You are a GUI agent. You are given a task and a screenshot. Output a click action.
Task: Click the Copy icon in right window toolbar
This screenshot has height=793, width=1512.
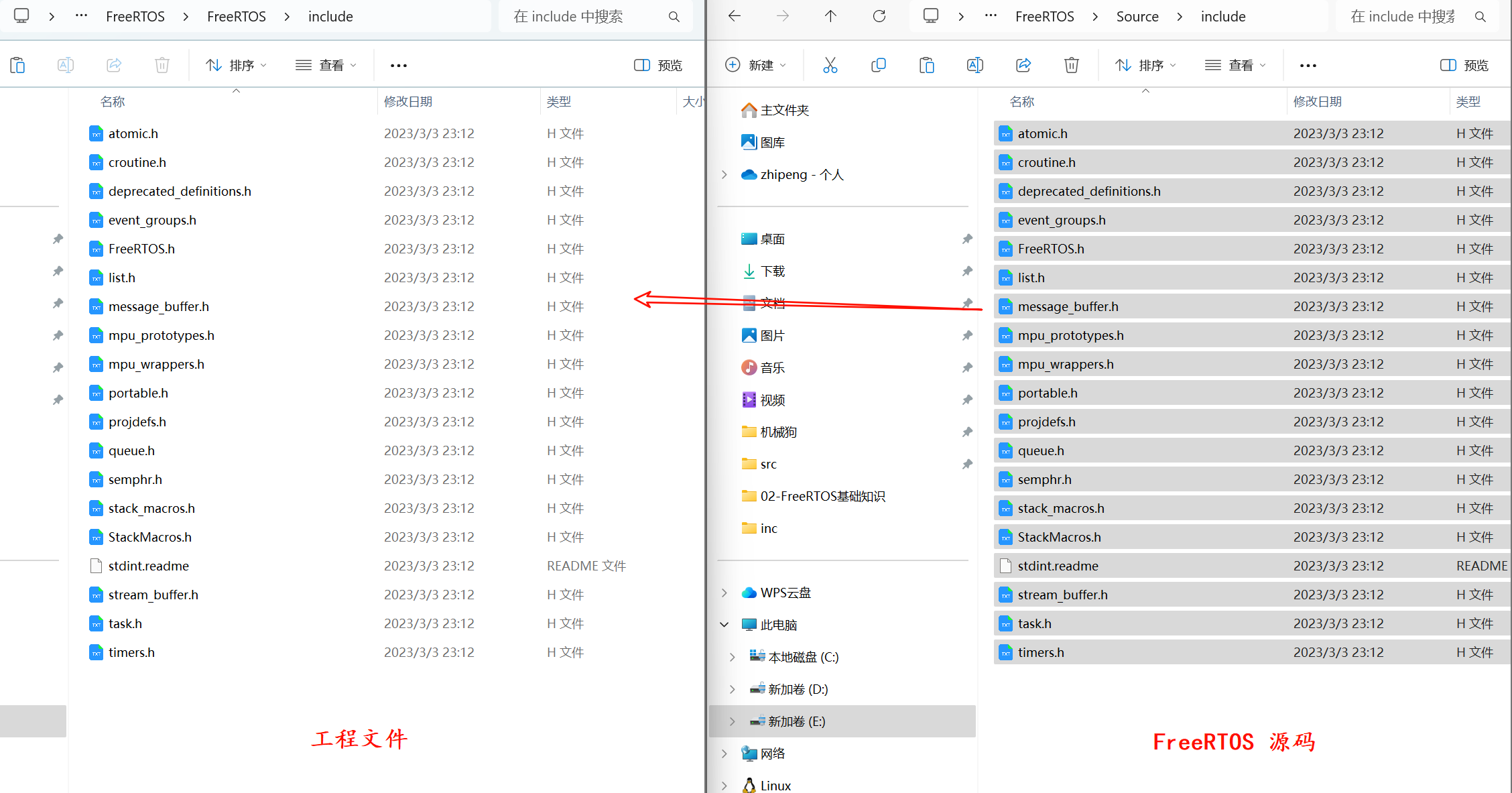878,65
